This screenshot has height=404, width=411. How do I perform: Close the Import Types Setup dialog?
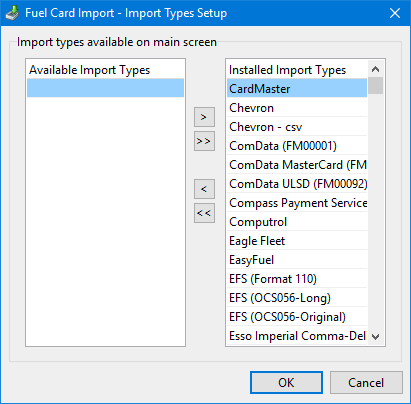coord(395,13)
